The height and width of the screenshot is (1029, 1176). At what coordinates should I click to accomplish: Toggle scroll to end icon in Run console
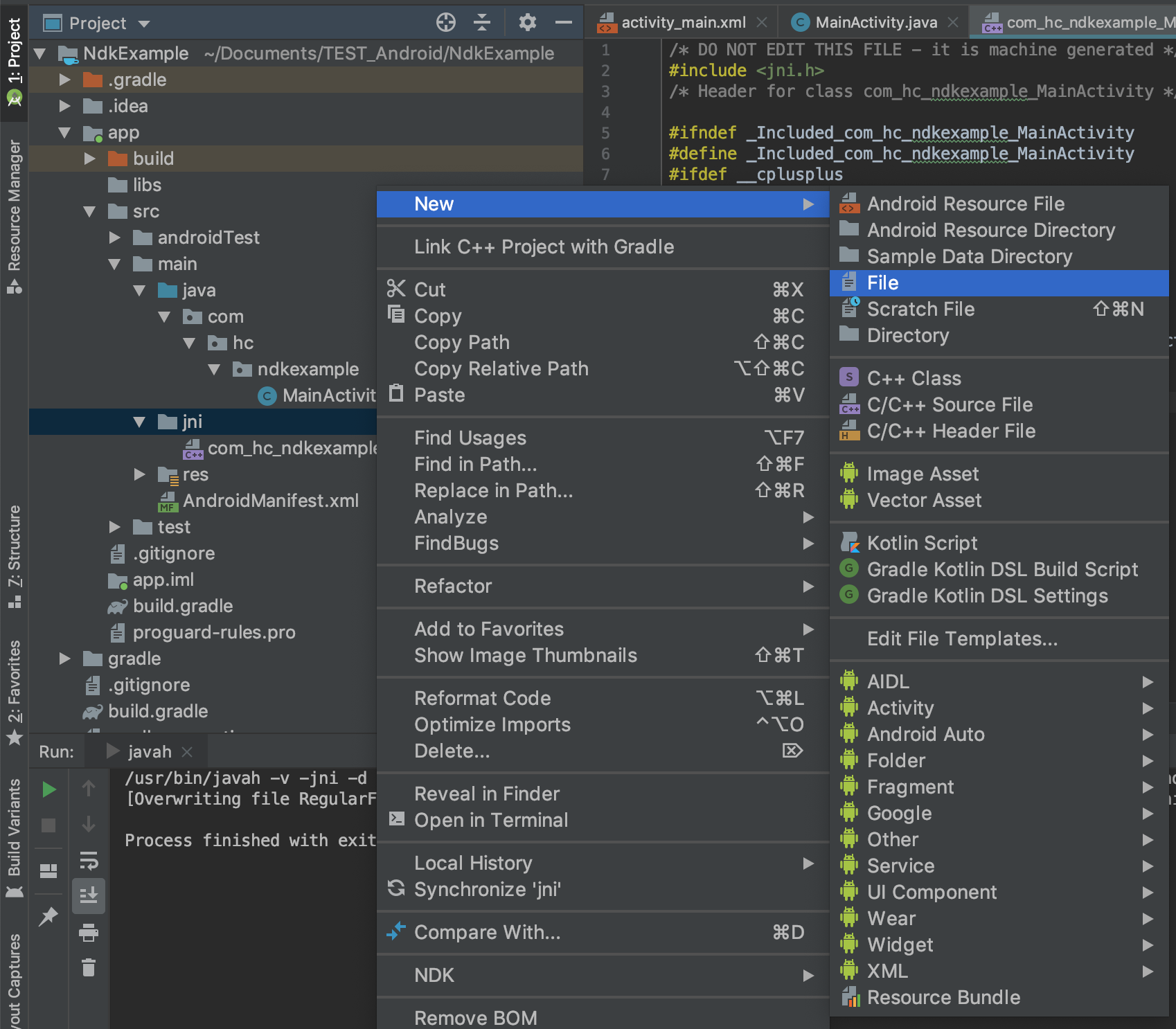[89, 896]
